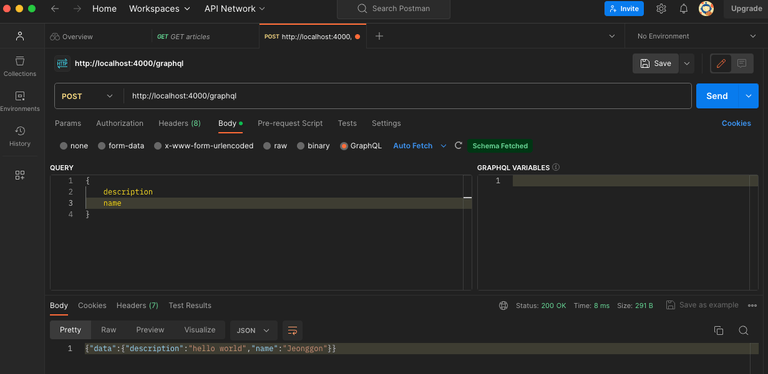Open response more options ellipsis

pyautogui.click(x=752, y=305)
